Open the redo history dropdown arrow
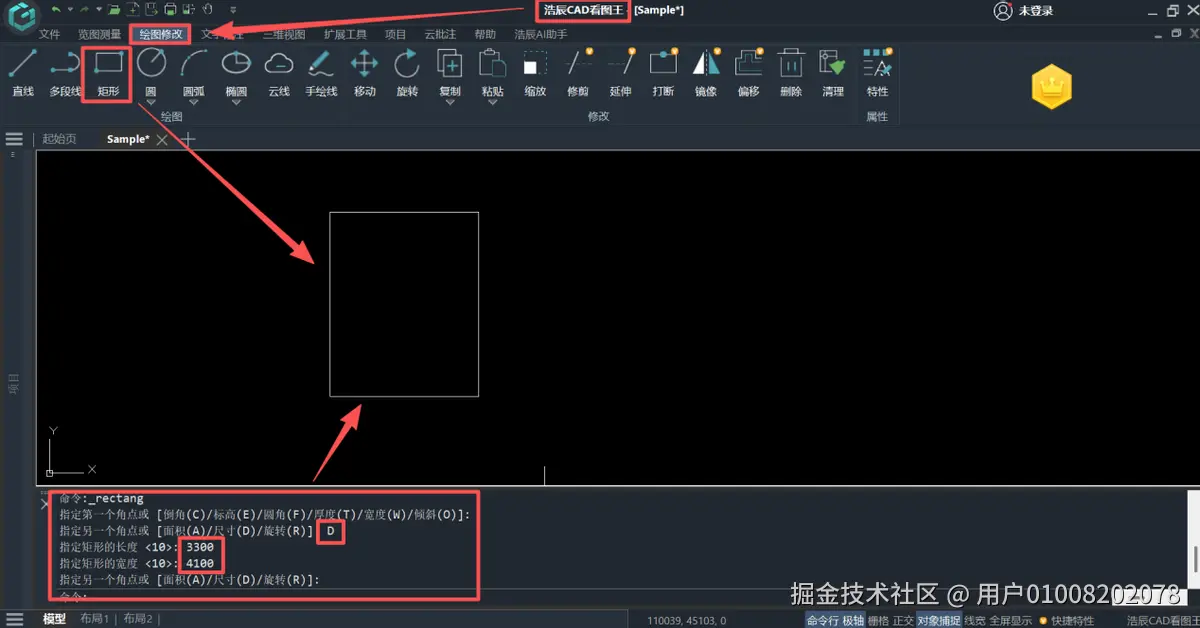Screen dimensions: 1200x628 (x=99, y=10)
